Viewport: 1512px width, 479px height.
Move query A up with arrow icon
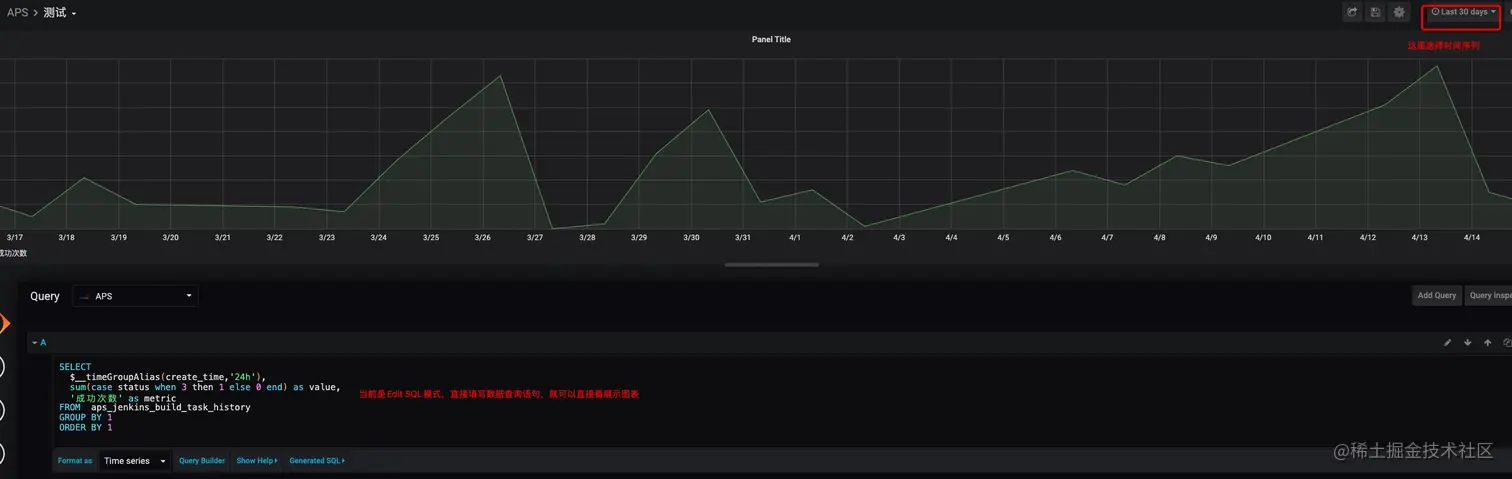click(1488, 342)
